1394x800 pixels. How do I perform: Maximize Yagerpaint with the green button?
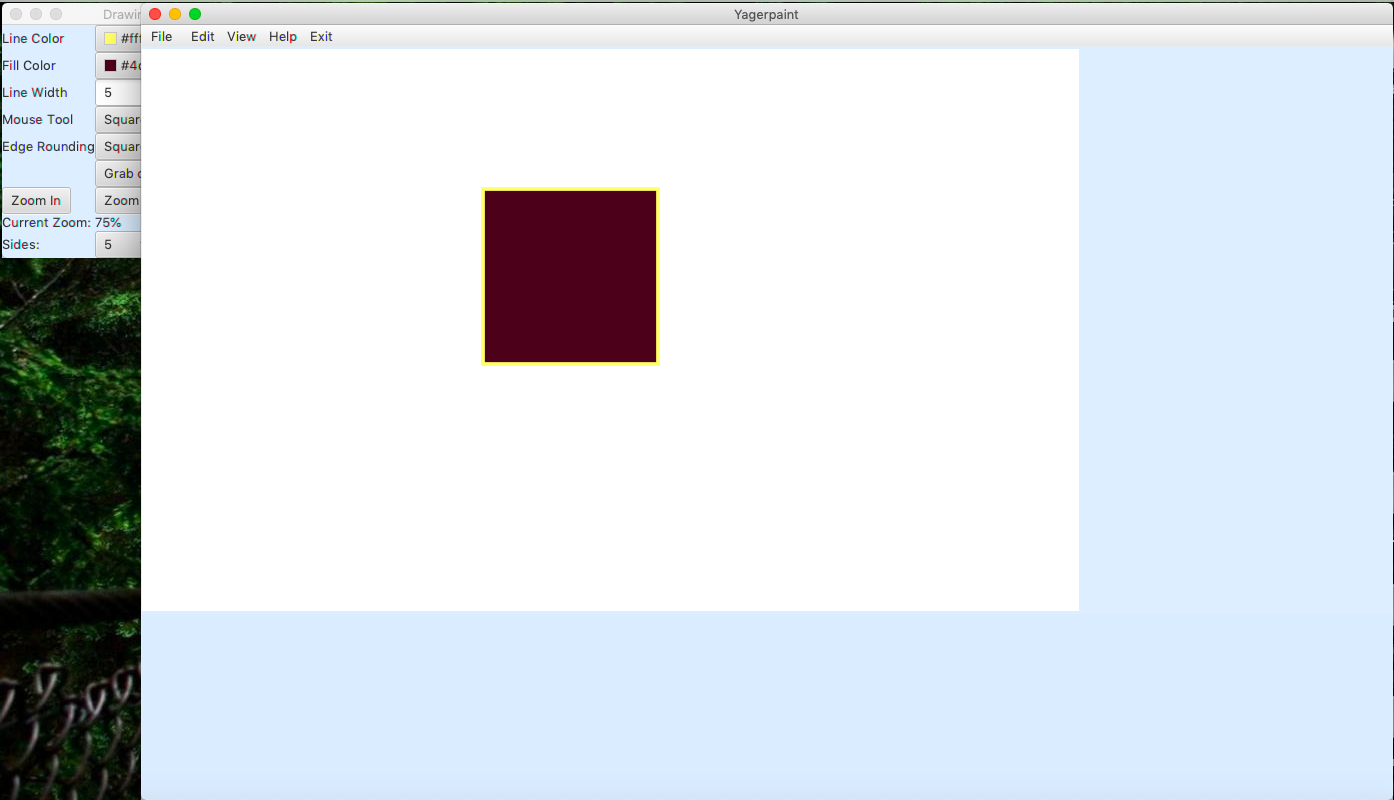tap(195, 14)
